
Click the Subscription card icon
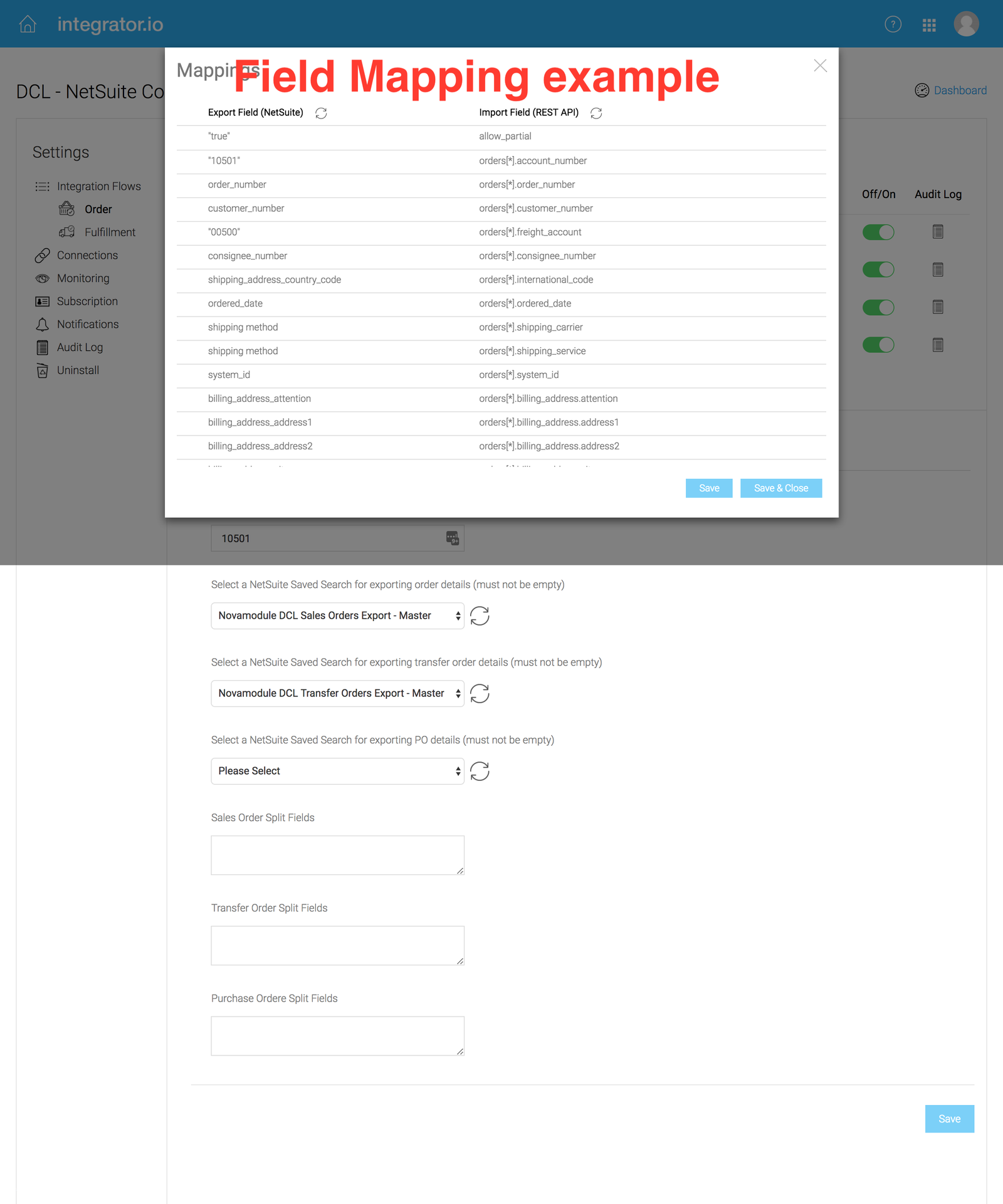[42, 301]
